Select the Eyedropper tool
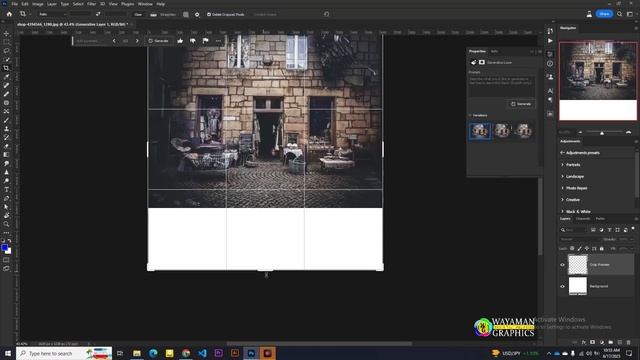The width and height of the screenshot is (640, 360). tap(6, 77)
